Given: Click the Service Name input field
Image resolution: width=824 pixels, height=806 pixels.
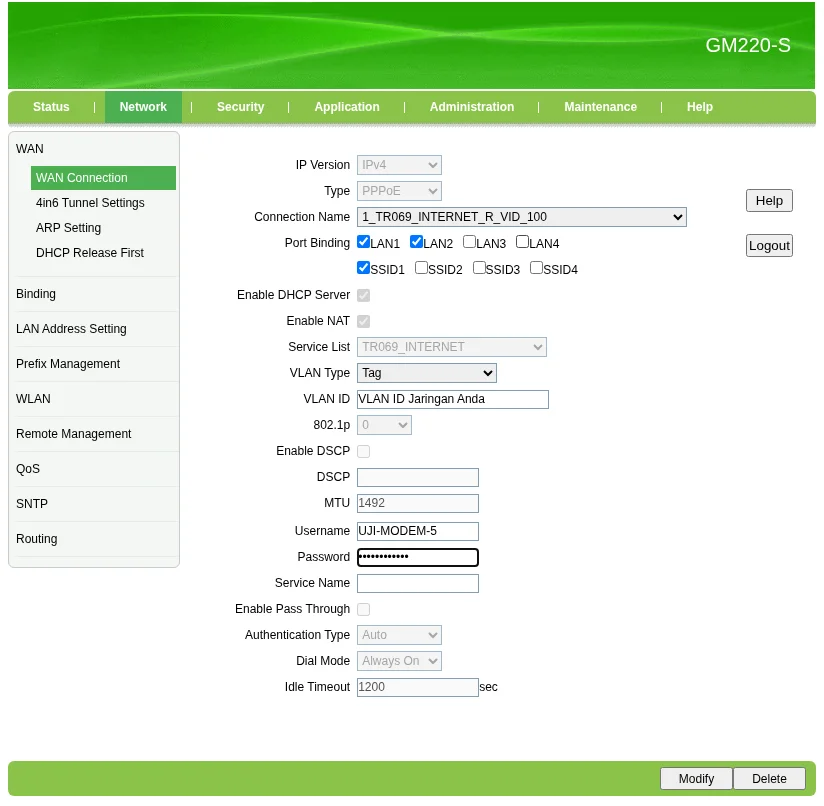Looking at the screenshot, I should click(417, 583).
